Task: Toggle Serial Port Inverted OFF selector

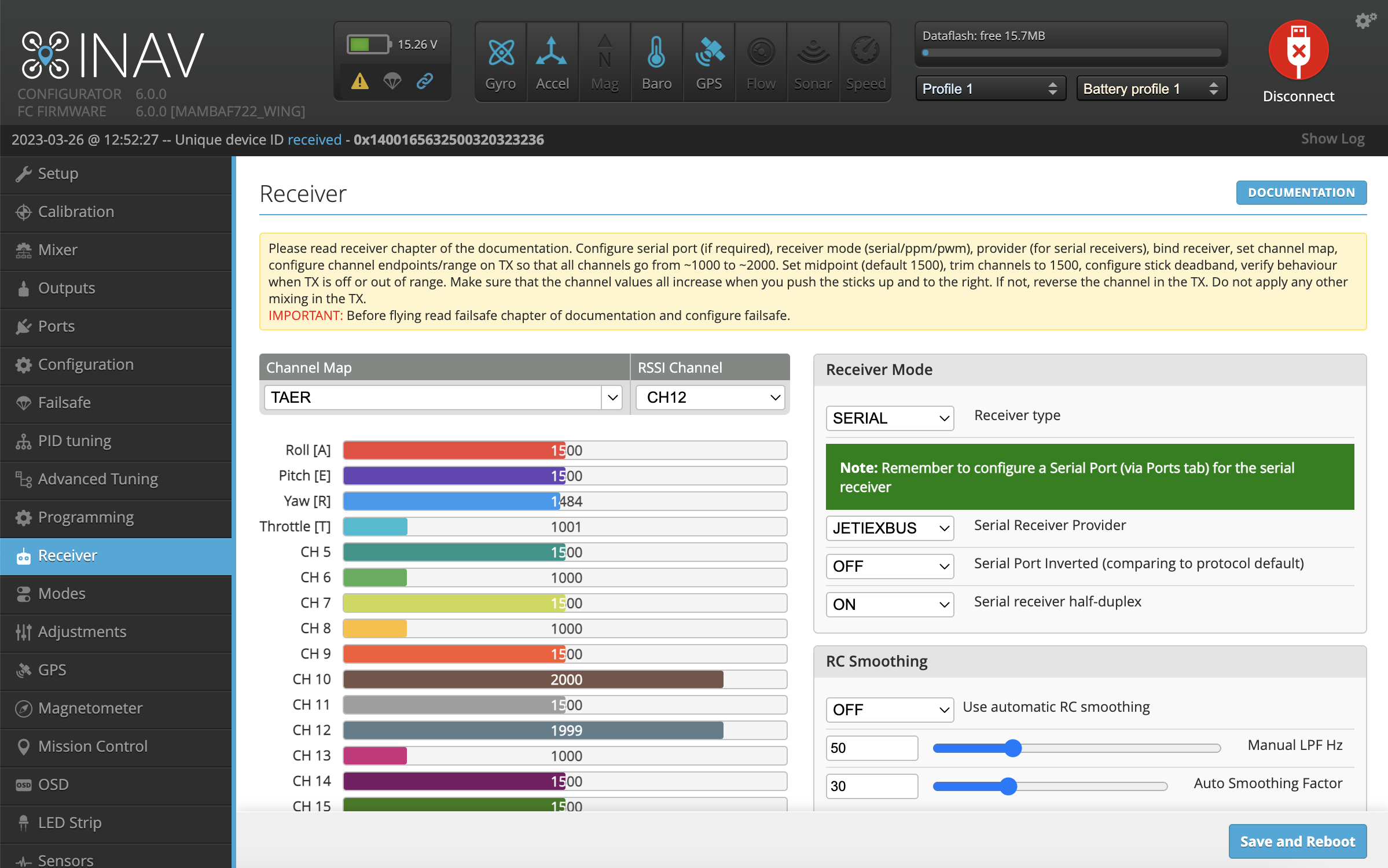Action: pyautogui.click(x=890, y=566)
